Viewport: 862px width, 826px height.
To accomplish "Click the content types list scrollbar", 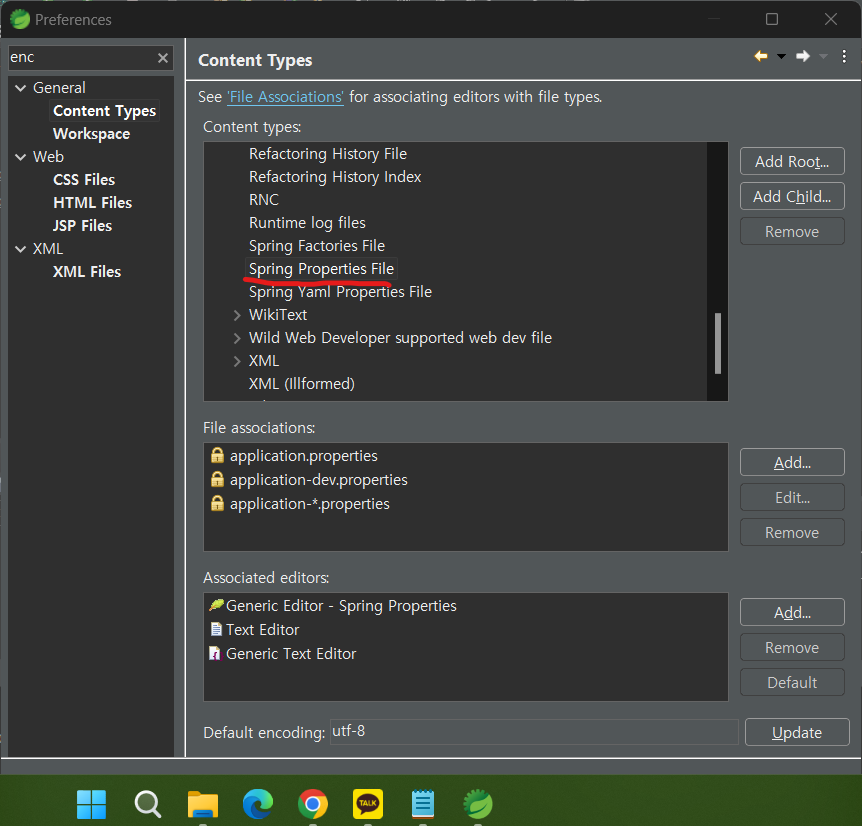I will 717,343.
